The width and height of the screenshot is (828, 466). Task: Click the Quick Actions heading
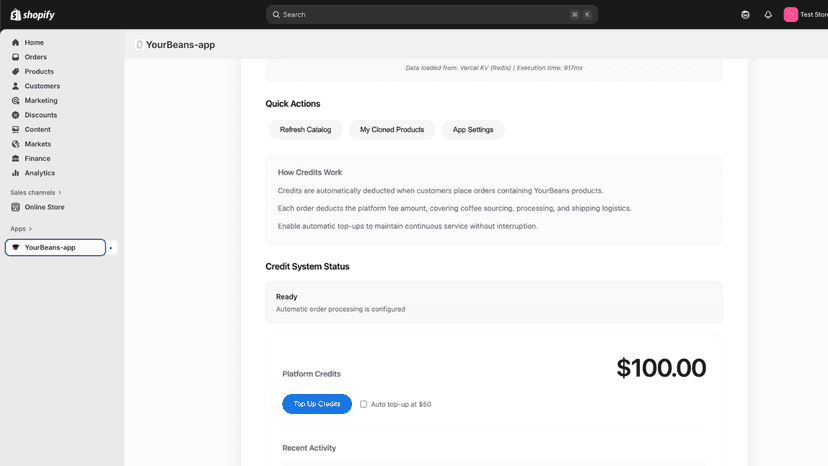point(293,104)
